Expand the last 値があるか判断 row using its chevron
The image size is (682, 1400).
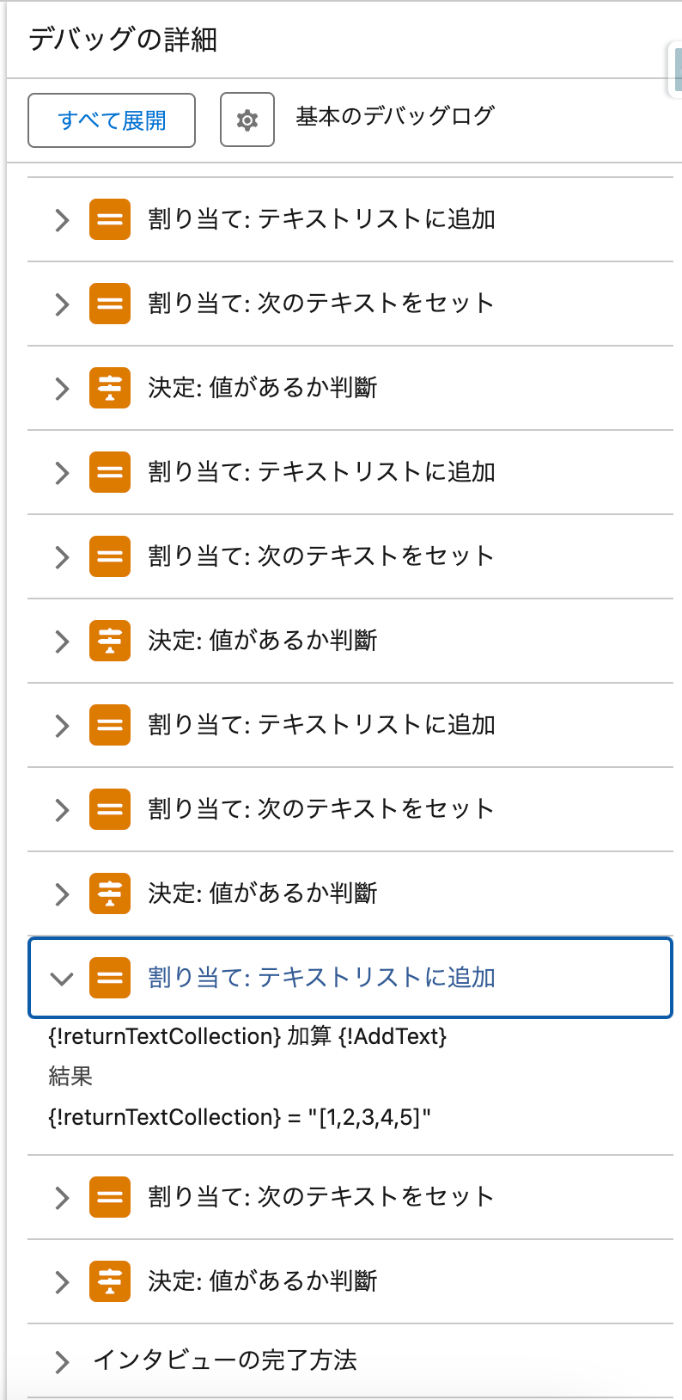[62, 1281]
